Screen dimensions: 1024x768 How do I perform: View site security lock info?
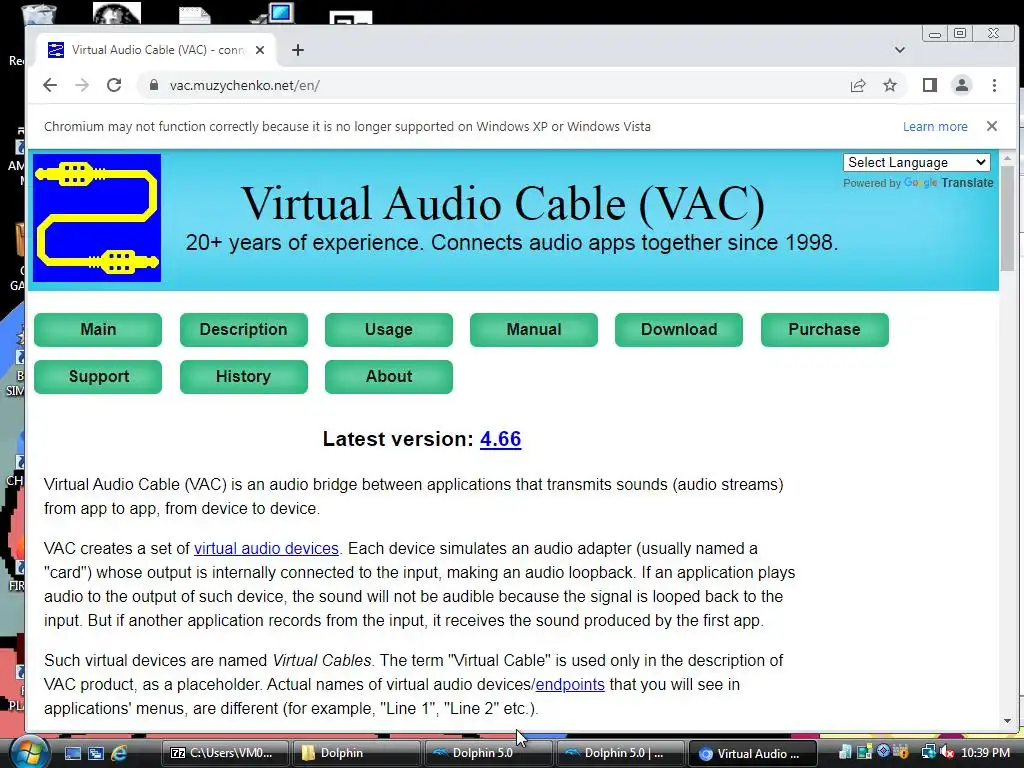(x=154, y=85)
